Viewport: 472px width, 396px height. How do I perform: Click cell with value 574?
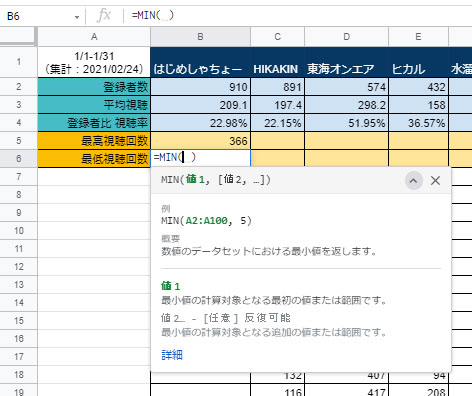tap(347, 87)
